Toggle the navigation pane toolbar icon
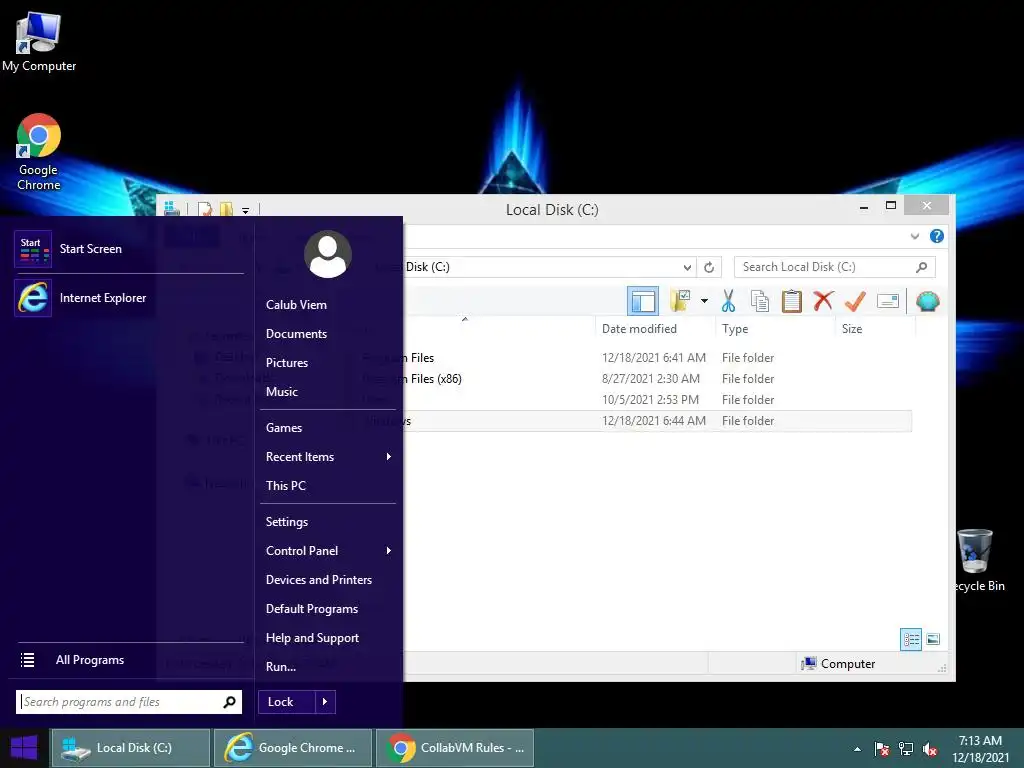1024x768 pixels. click(643, 301)
